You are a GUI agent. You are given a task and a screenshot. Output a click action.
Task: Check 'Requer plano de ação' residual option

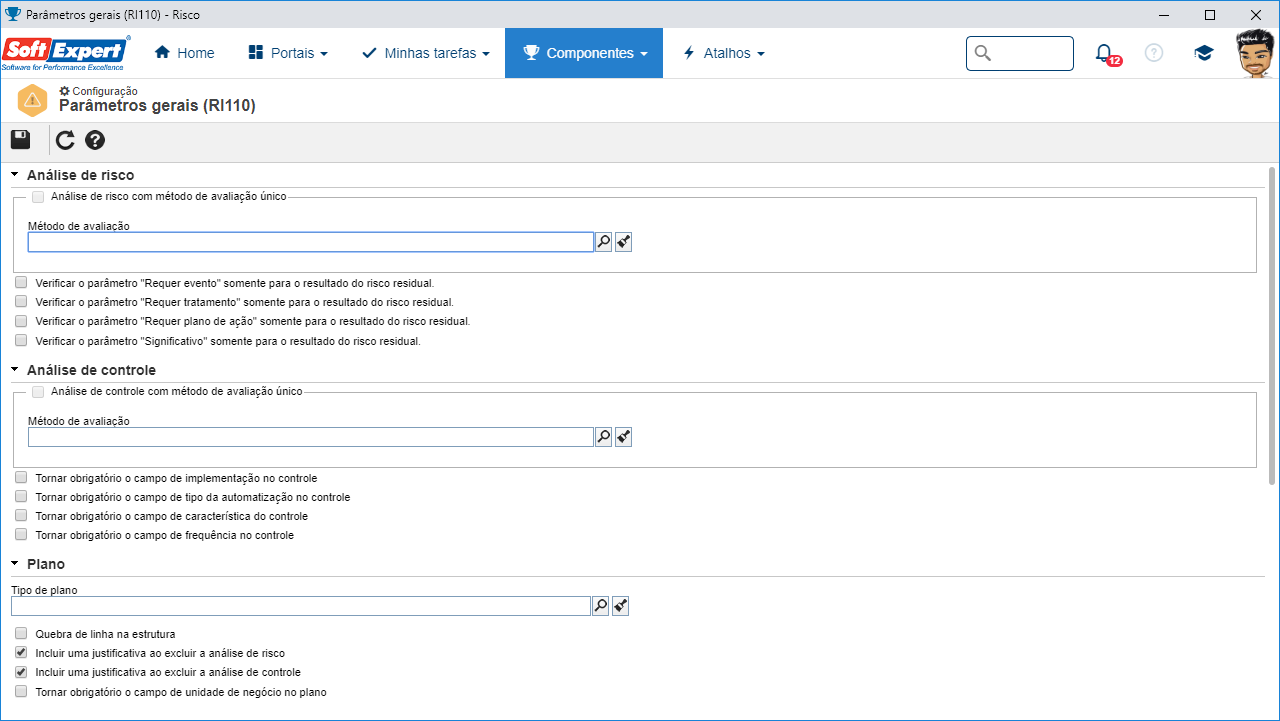click(21, 321)
